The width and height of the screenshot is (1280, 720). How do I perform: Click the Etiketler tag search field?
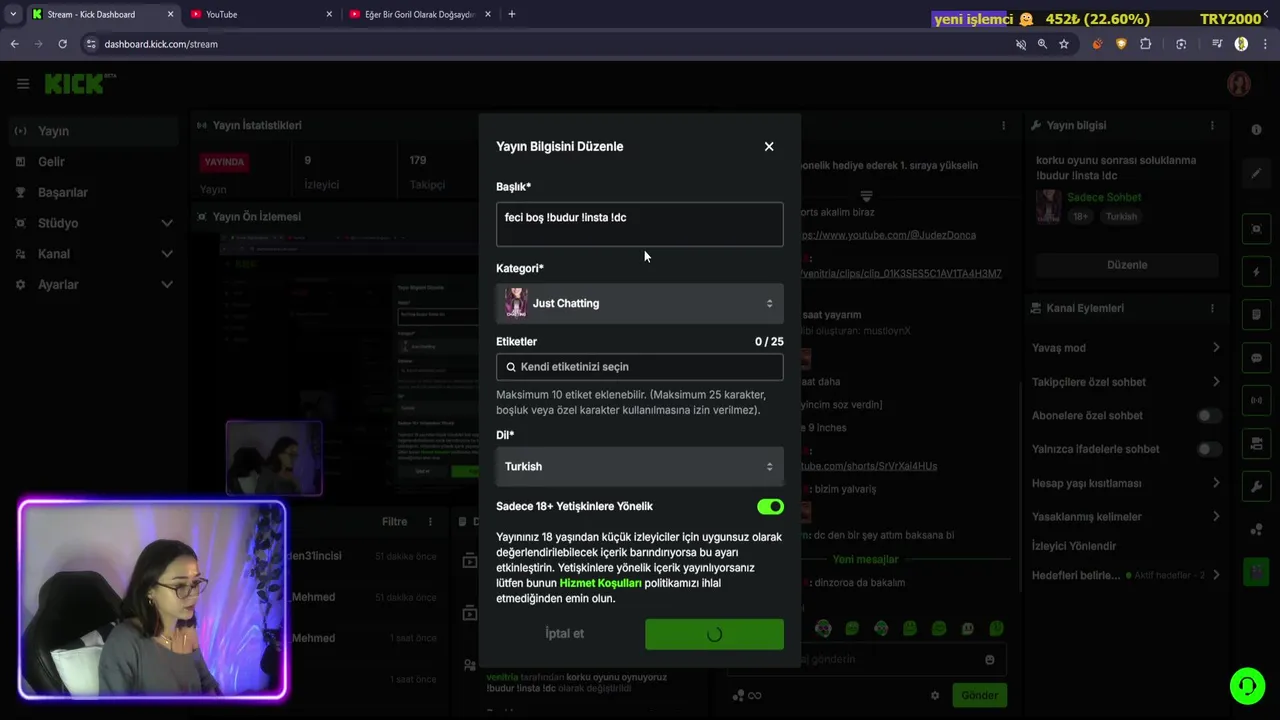coord(639,367)
